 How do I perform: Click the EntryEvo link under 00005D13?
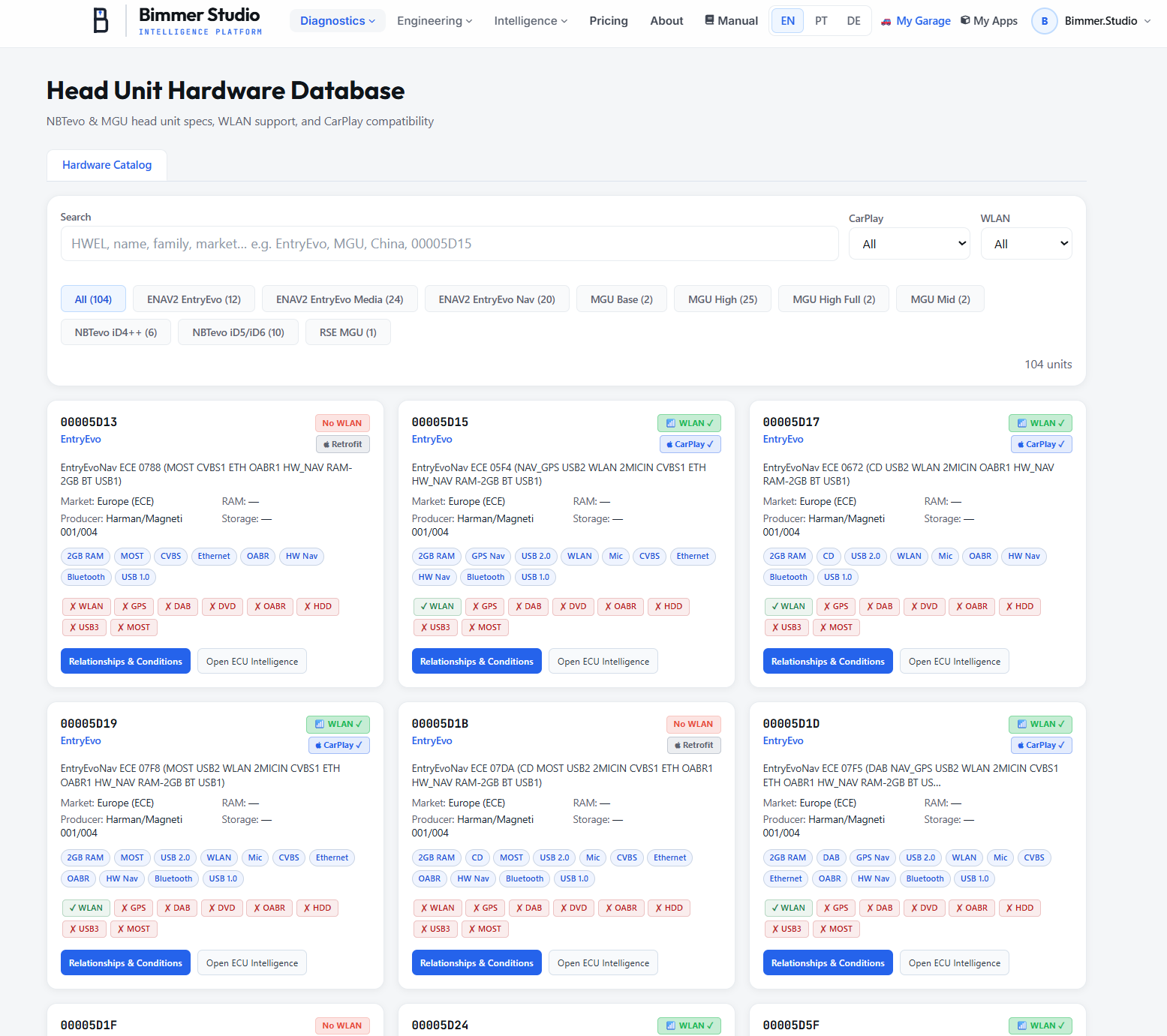tap(81, 440)
